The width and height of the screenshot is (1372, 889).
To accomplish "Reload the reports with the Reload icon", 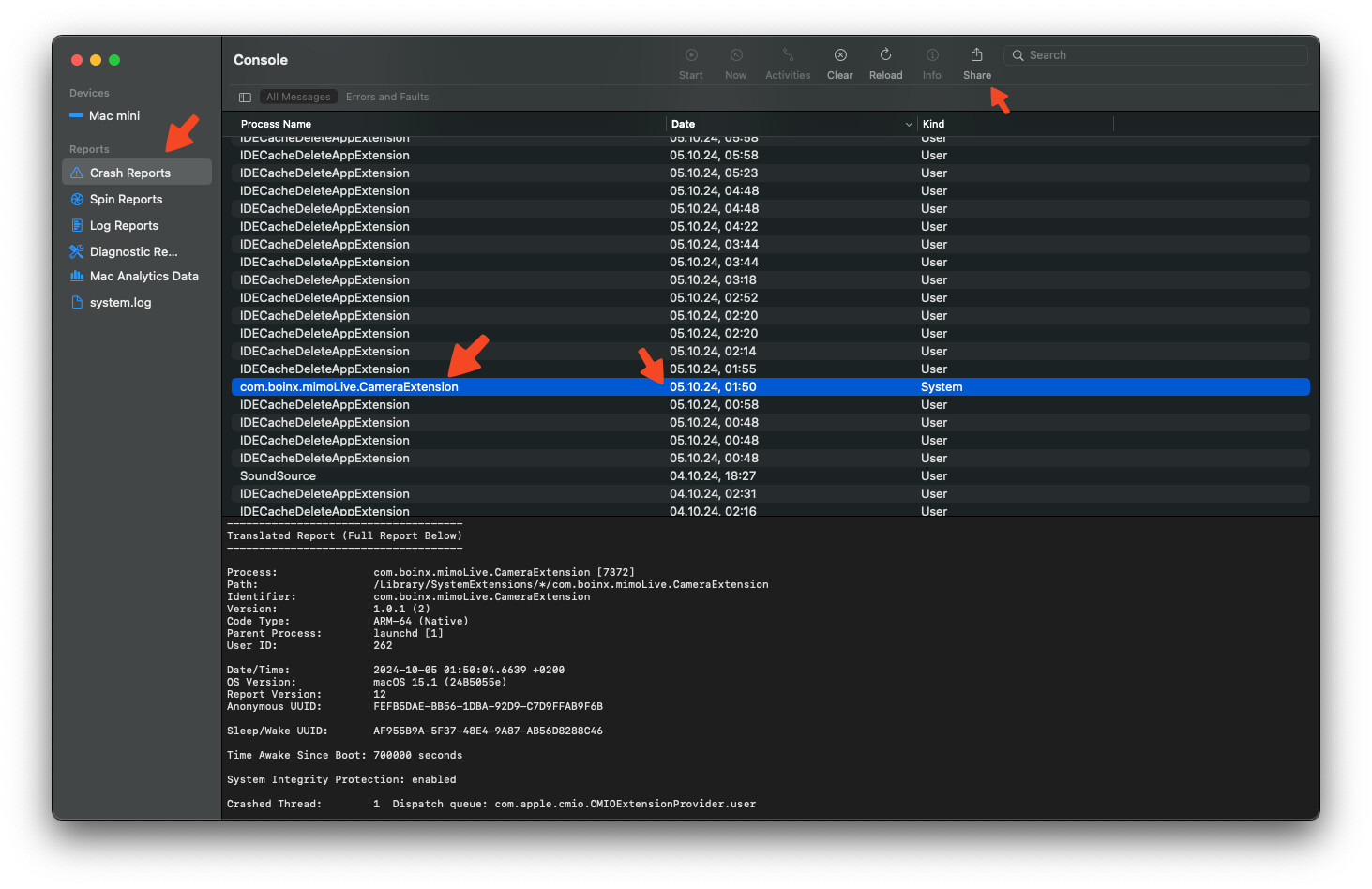I will 885,55.
